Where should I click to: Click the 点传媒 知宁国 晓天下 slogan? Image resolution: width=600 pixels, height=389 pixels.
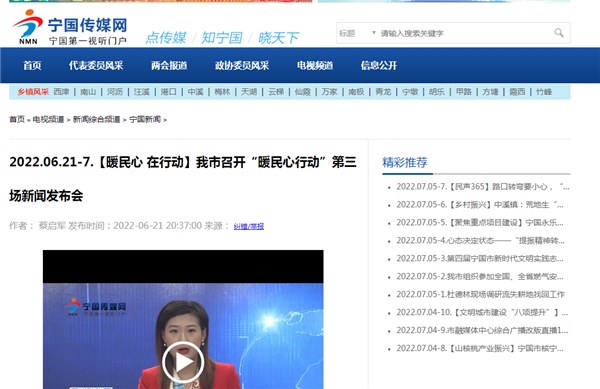coord(222,37)
